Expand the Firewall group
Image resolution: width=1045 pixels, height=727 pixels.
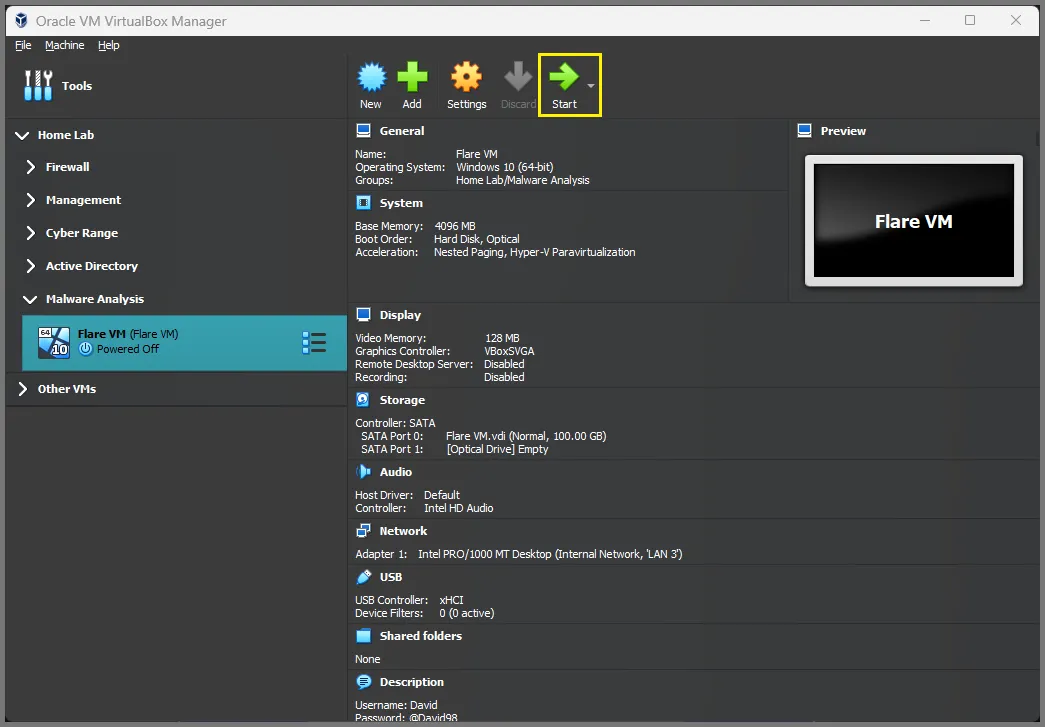(x=31, y=167)
